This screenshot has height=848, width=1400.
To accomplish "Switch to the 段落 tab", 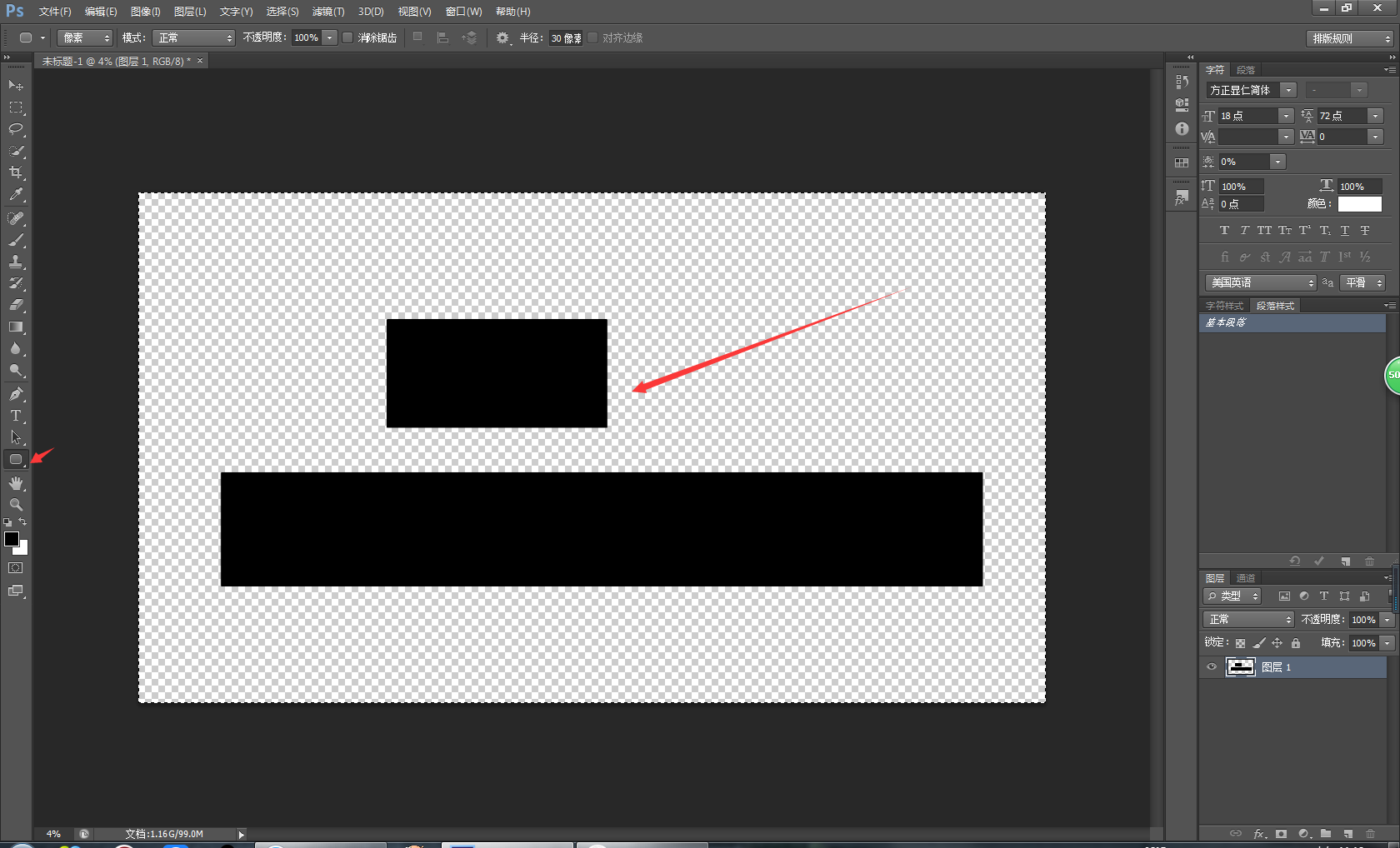I will tap(1246, 70).
